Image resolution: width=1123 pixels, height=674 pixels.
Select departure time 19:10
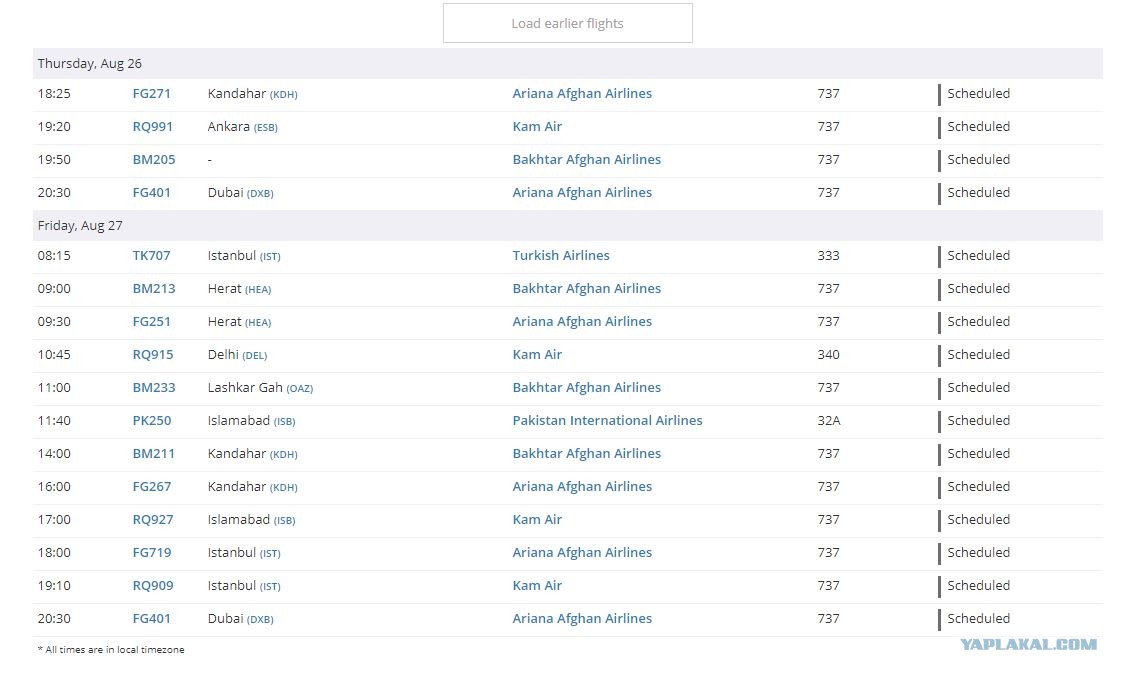[54, 585]
